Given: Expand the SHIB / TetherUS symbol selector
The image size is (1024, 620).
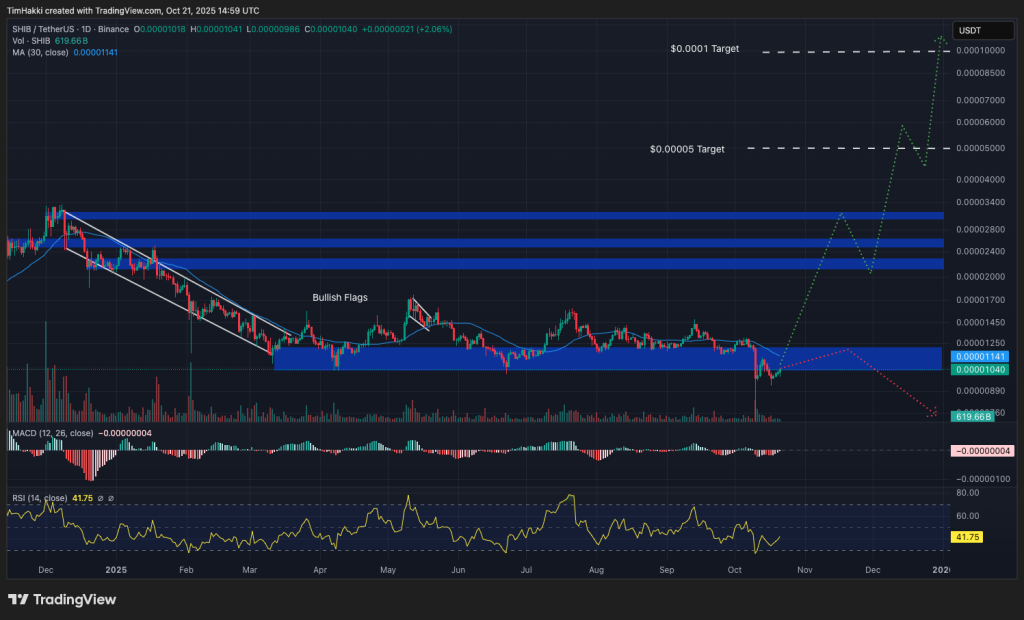Looking at the screenshot, I should [42, 30].
